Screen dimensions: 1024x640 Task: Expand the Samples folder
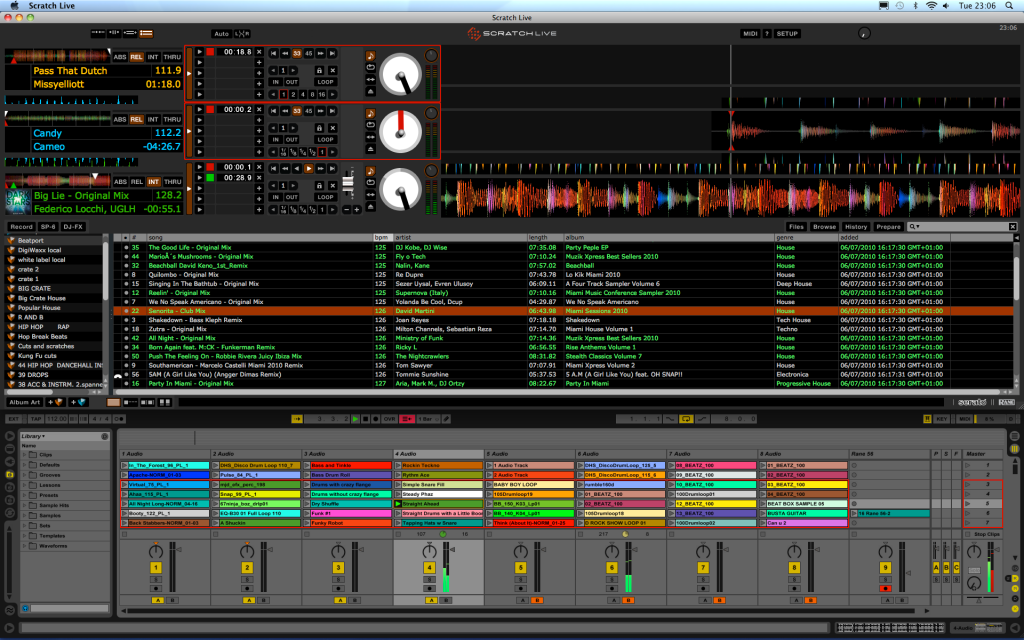coord(25,515)
